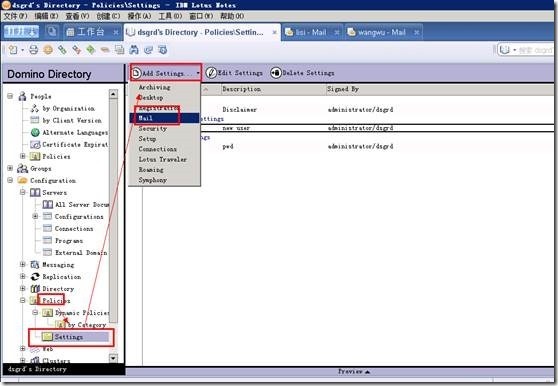Click the 打开 open button
The height and width of the screenshot is (386, 558).
21,32
